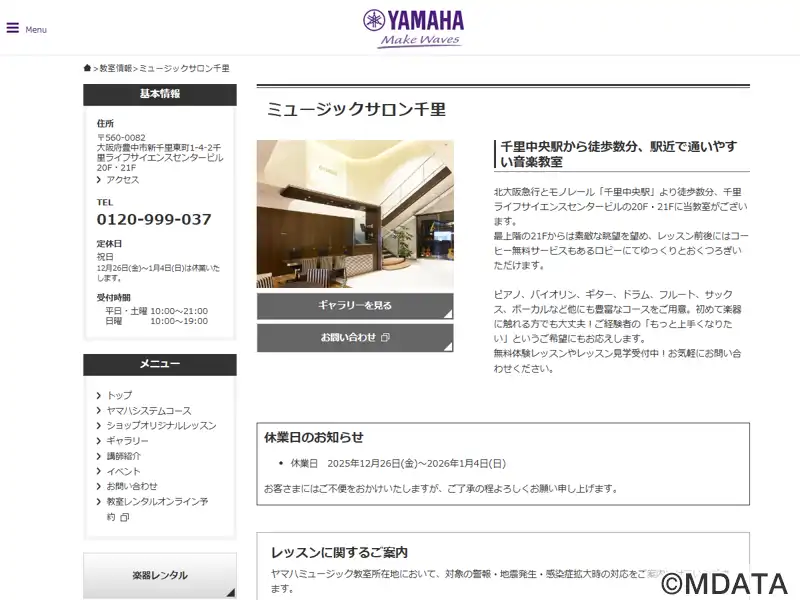
Task: Click the 平日・土曜 10:00〜21:00 hours row
Action: tap(157, 311)
